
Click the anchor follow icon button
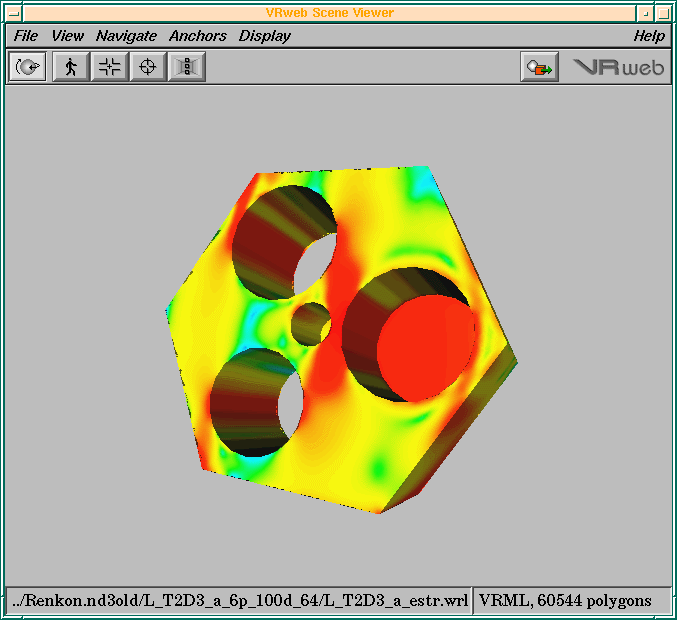539,66
